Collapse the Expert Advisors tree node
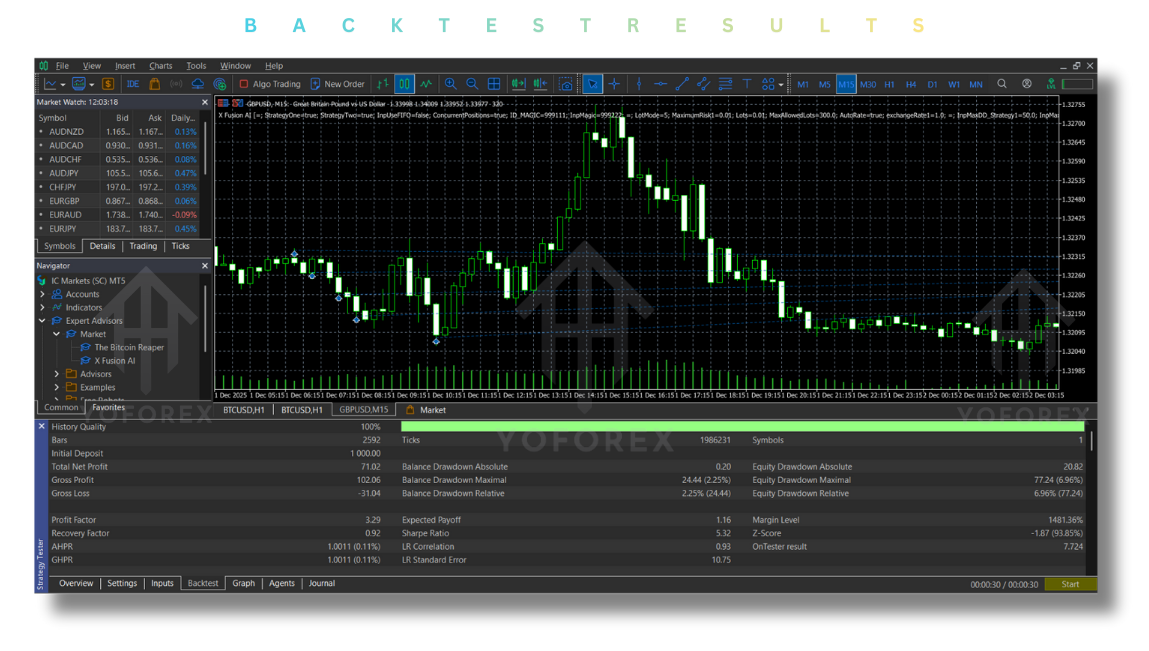Viewport: 1149px width, 651px height. point(42,321)
